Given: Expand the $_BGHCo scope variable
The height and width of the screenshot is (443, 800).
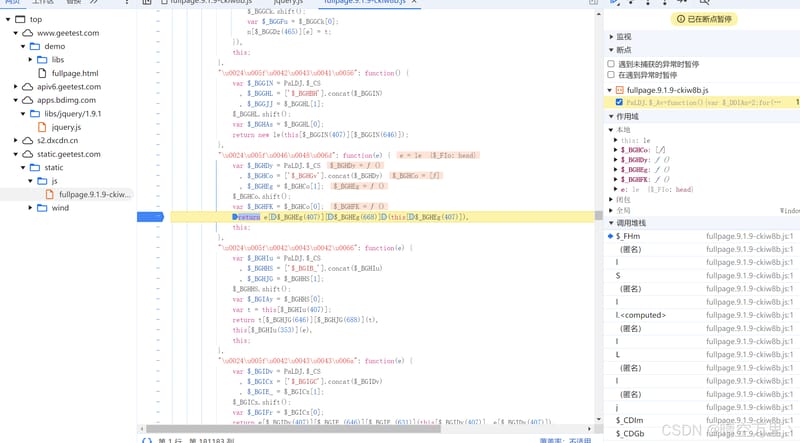Looking at the screenshot, I should [x=616, y=150].
